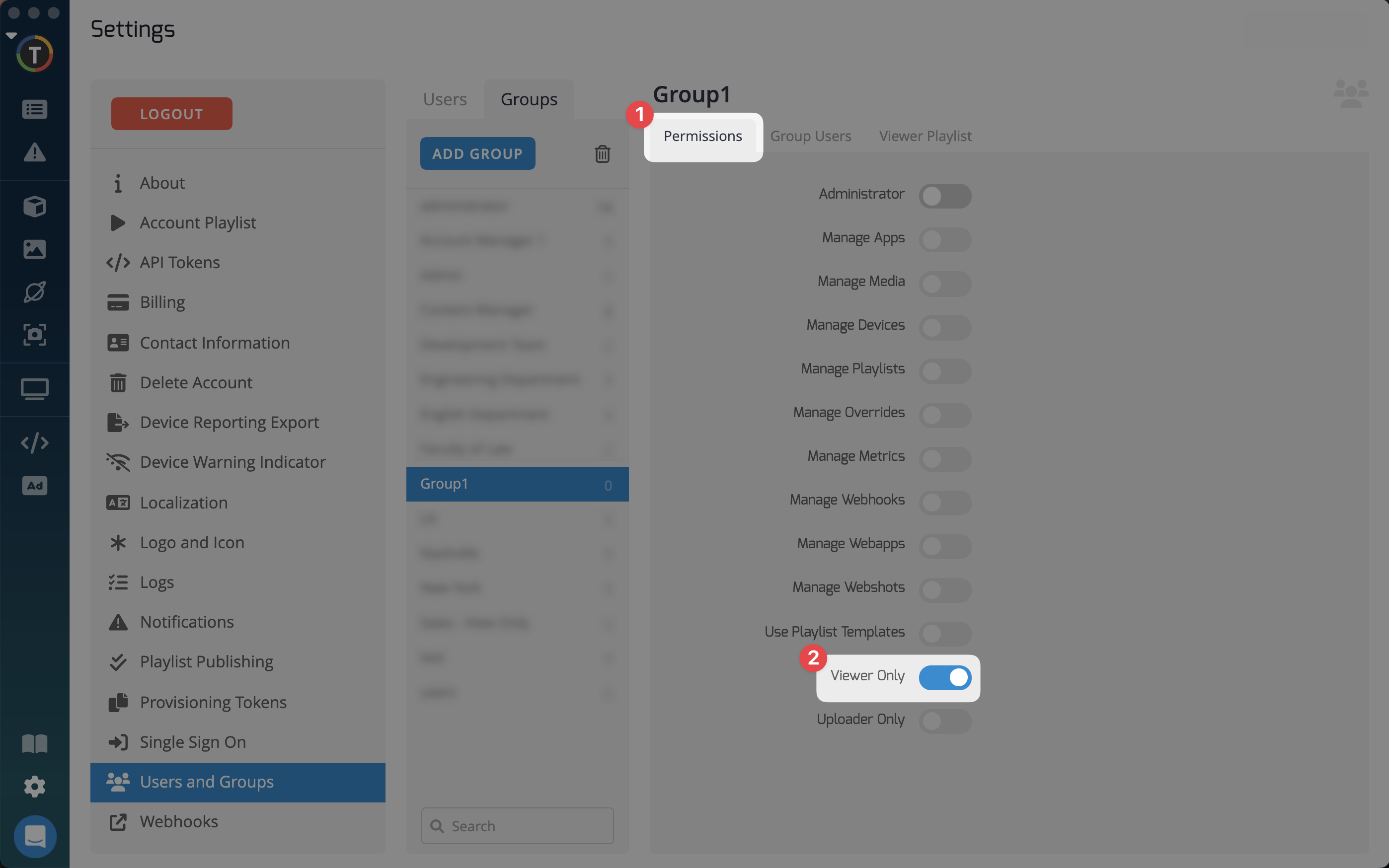Click the trash icon to delete group
The image size is (1389, 868).
tap(602, 154)
